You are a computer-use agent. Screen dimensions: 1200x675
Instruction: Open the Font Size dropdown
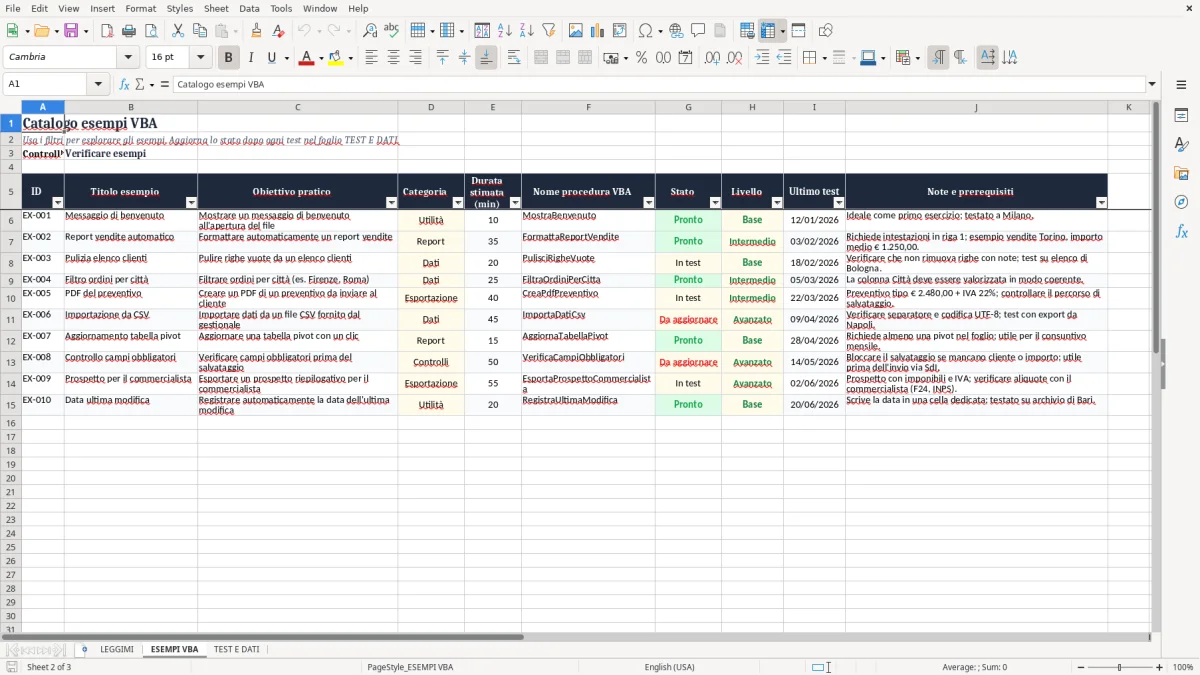click(200, 58)
